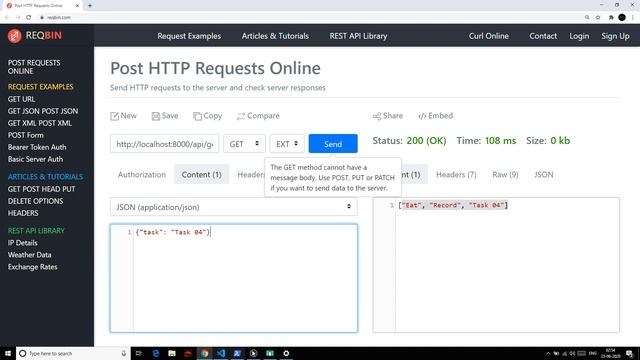Click the microphone icon in taskbar search
Image resolution: width=640 pixels, height=360 pixels.
(x=124, y=353)
